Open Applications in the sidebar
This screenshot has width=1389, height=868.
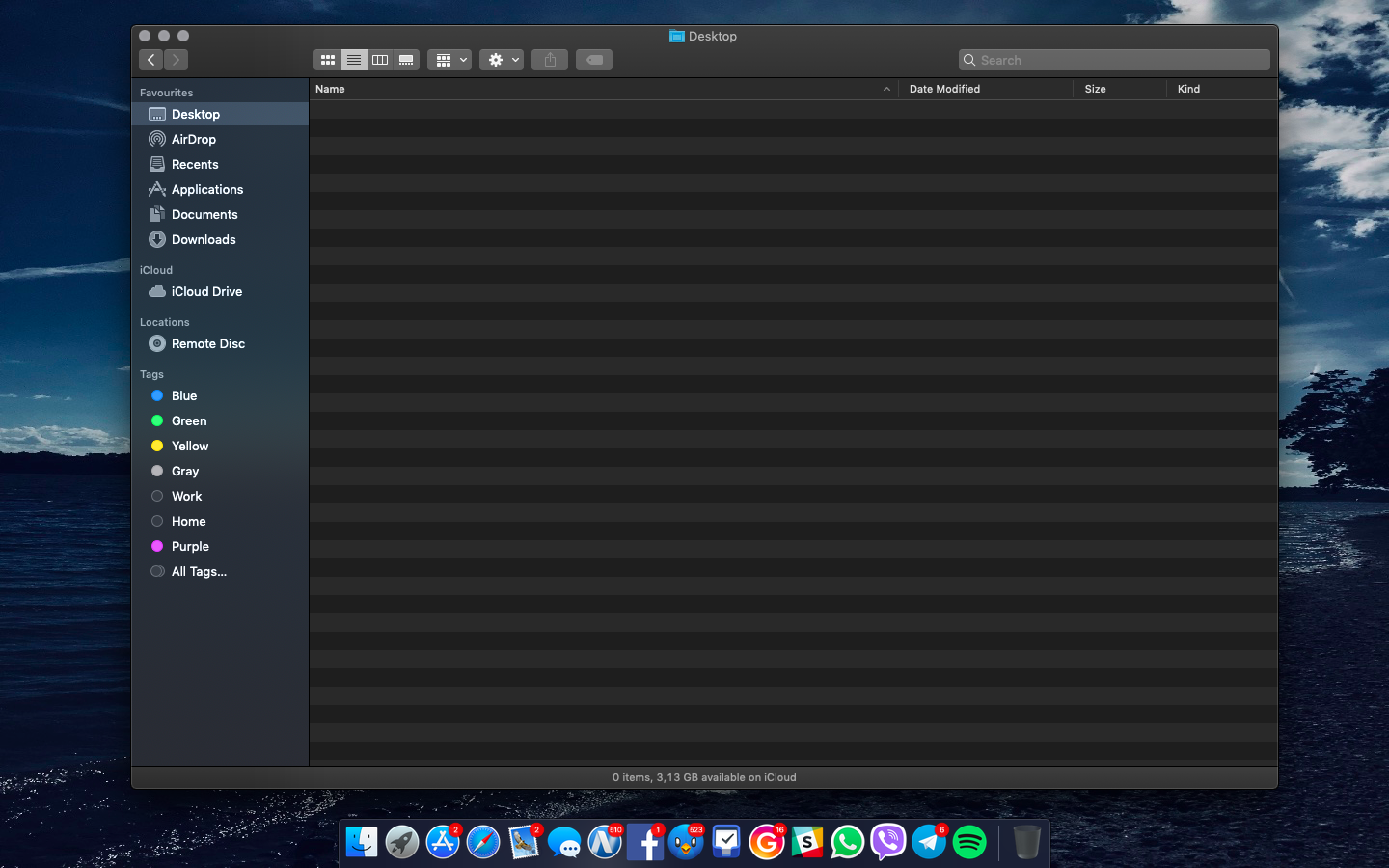[206, 189]
